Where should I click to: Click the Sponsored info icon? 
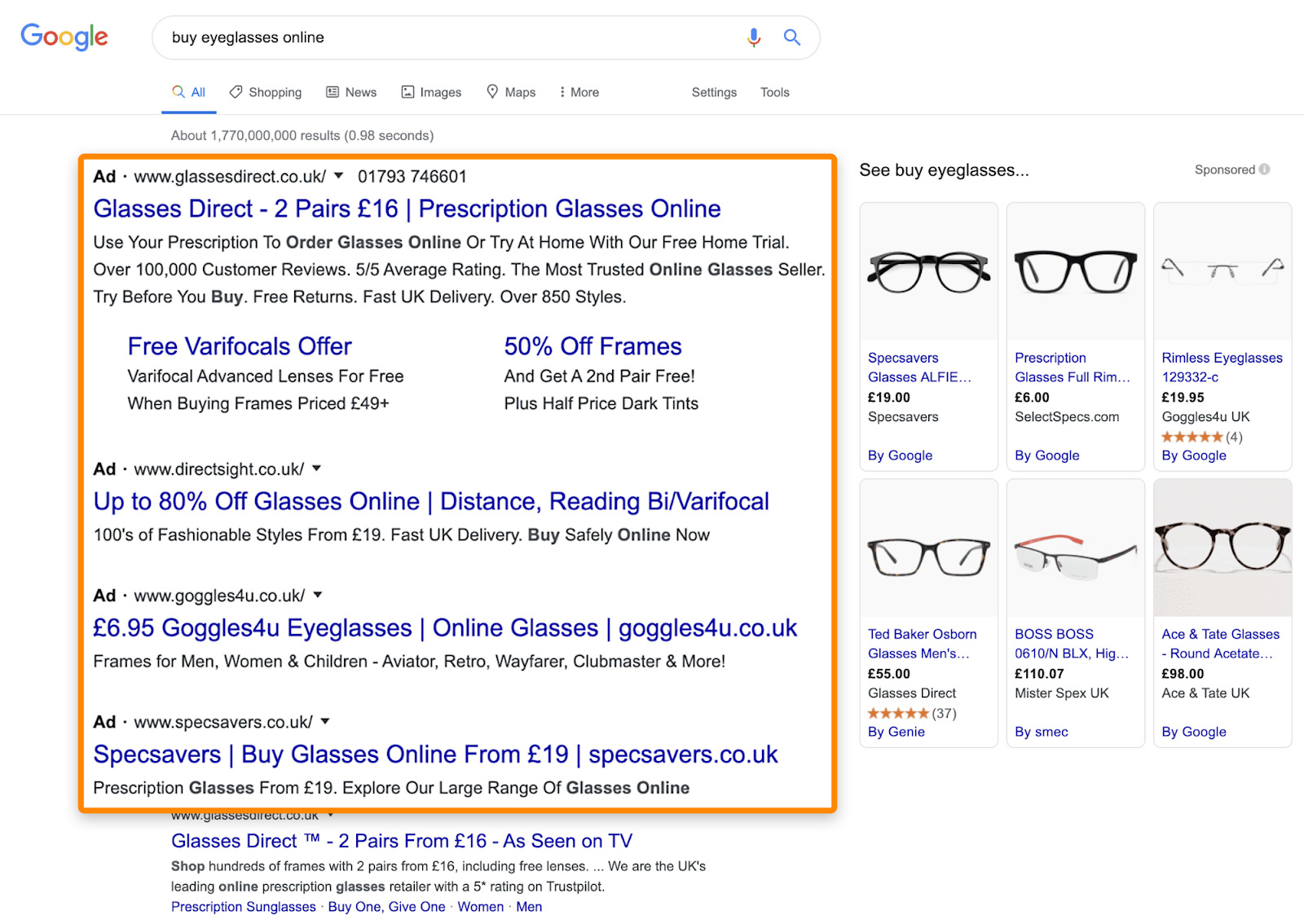tap(1263, 169)
